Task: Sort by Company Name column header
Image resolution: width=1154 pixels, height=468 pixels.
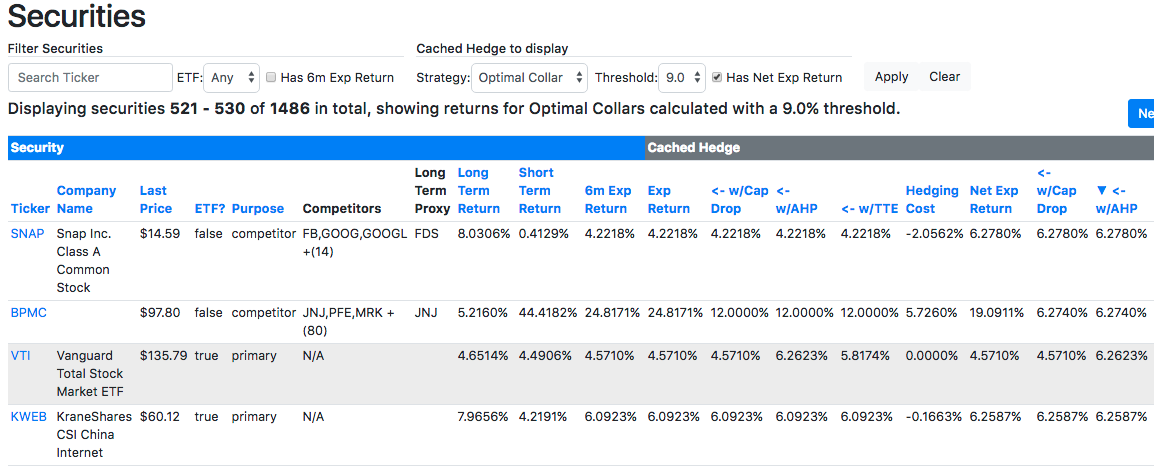Action: tap(86, 199)
